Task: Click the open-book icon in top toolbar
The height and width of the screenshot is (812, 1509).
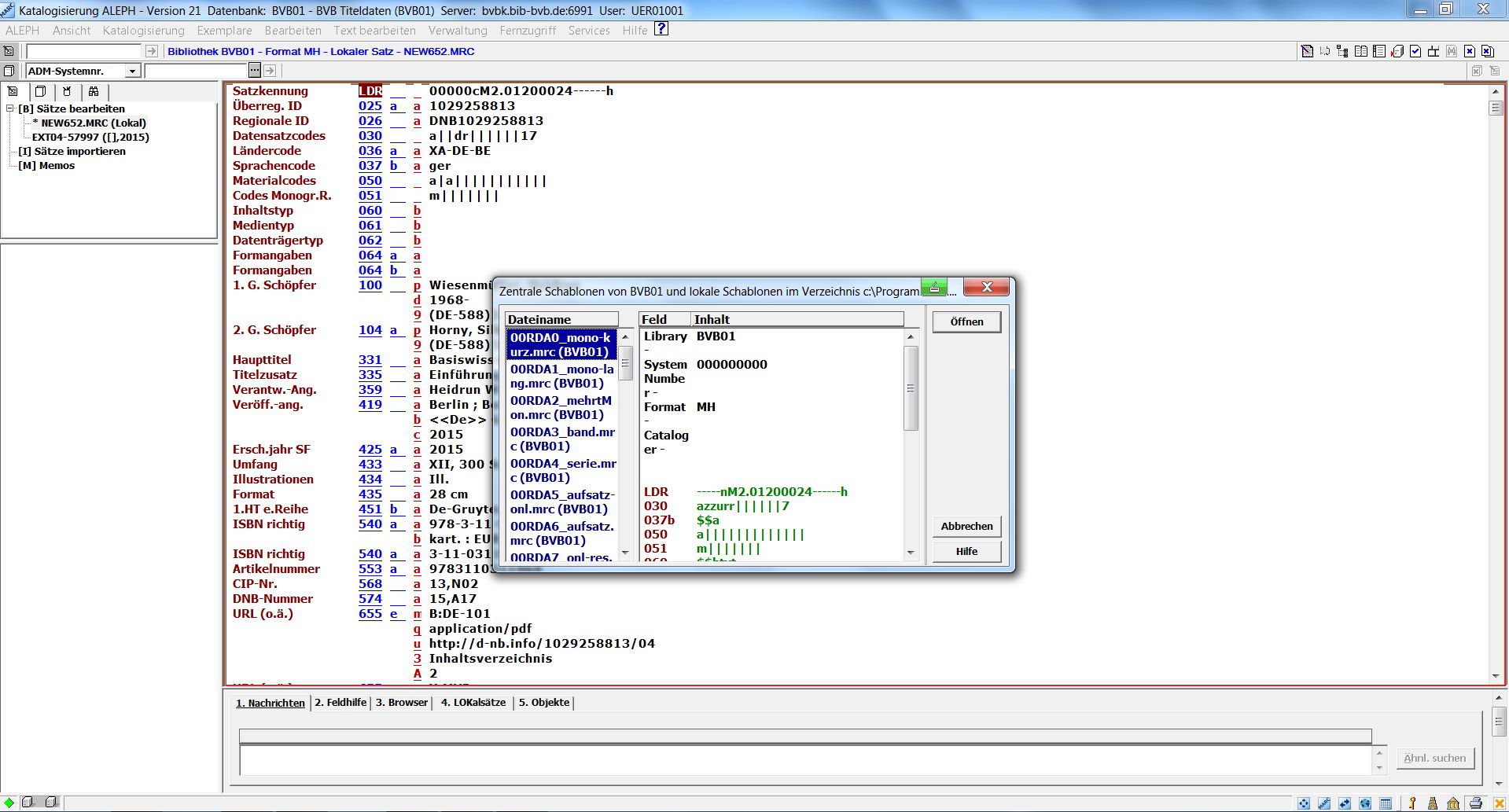Action: click(x=1360, y=51)
